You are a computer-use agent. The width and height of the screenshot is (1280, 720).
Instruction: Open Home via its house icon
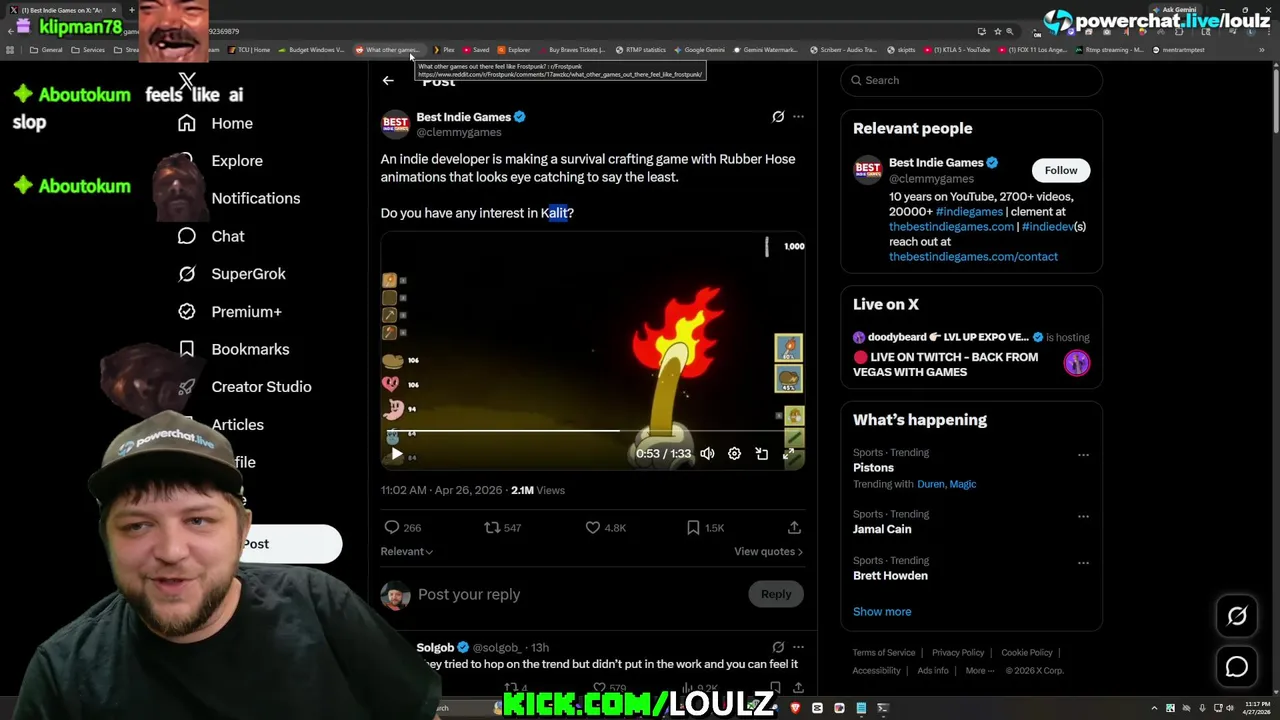pyautogui.click(x=187, y=123)
